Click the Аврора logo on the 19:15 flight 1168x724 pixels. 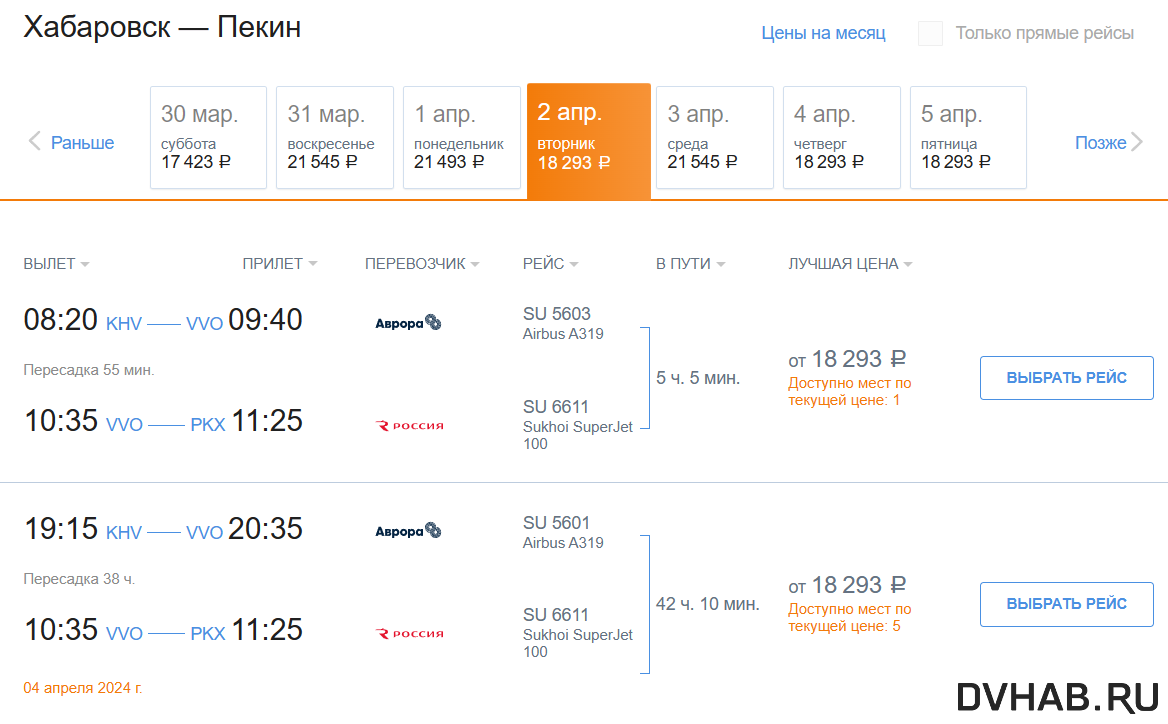tap(408, 531)
